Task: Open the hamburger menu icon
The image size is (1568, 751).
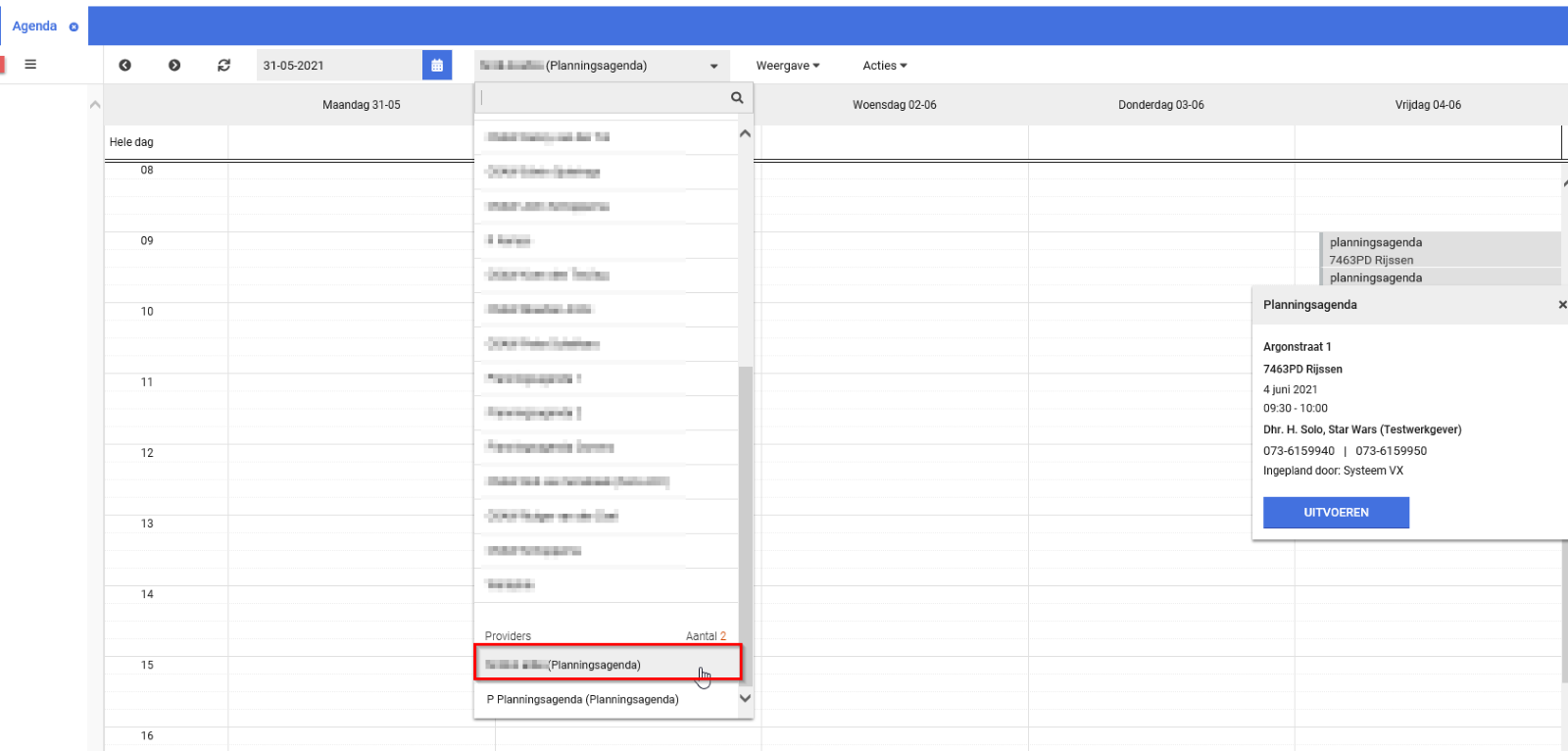Action: coord(30,65)
